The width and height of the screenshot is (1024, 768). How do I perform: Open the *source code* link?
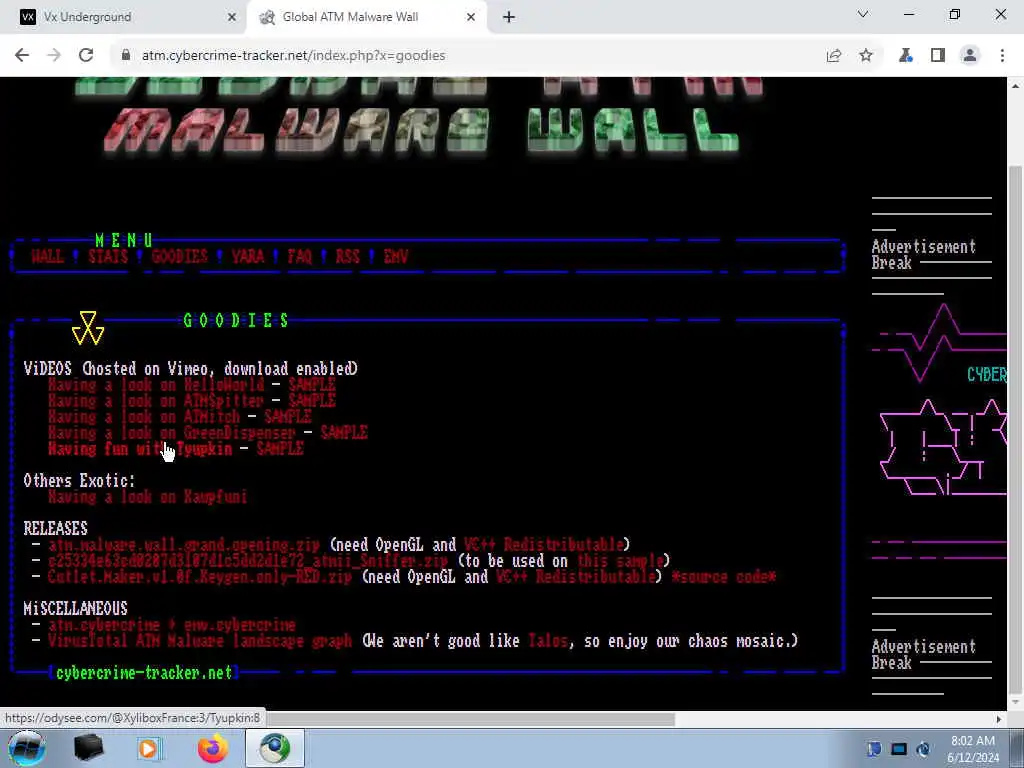724,577
